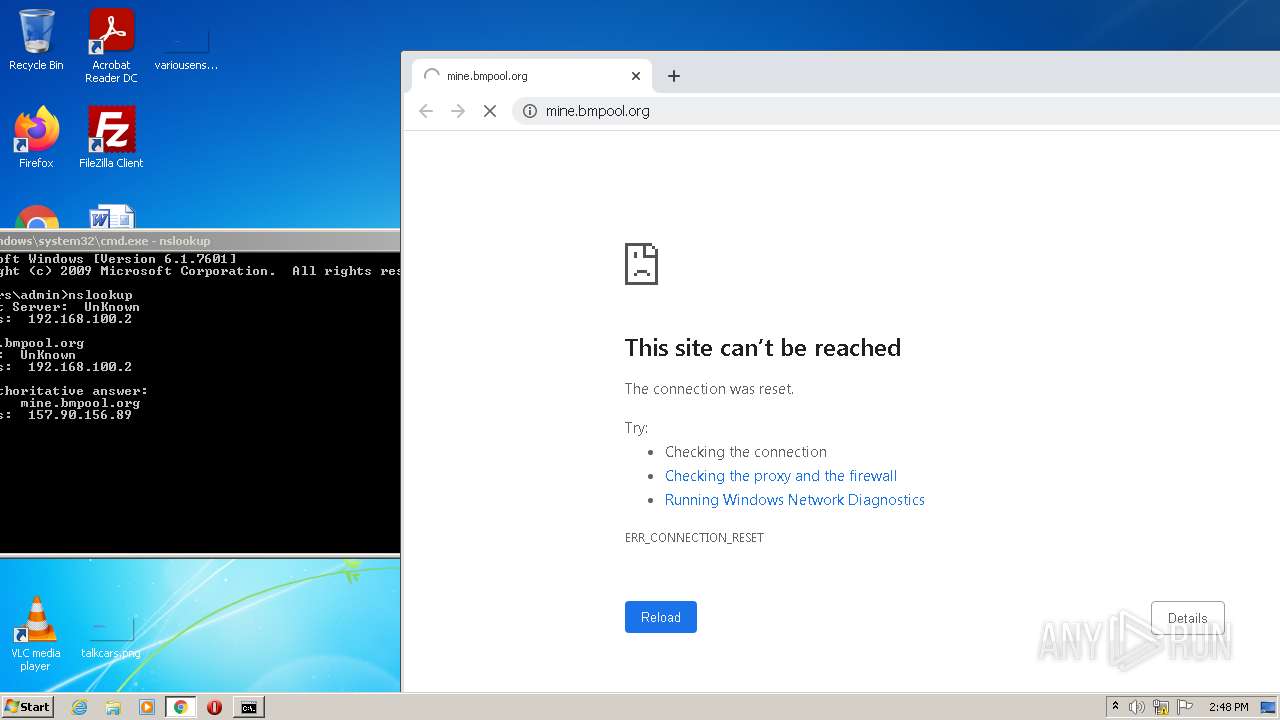The width and height of the screenshot is (1280, 720).
Task: Show error Details
Action: (1188, 618)
